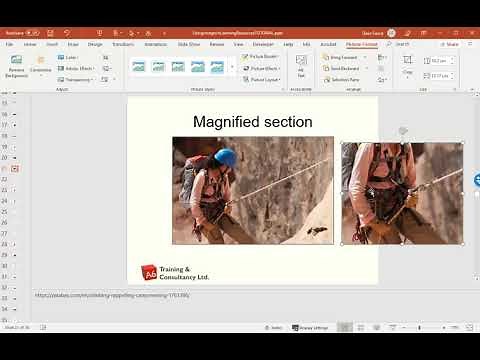This screenshot has width=480, height=360.
Task: Open the Design tab
Action: pyautogui.click(x=95, y=44)
